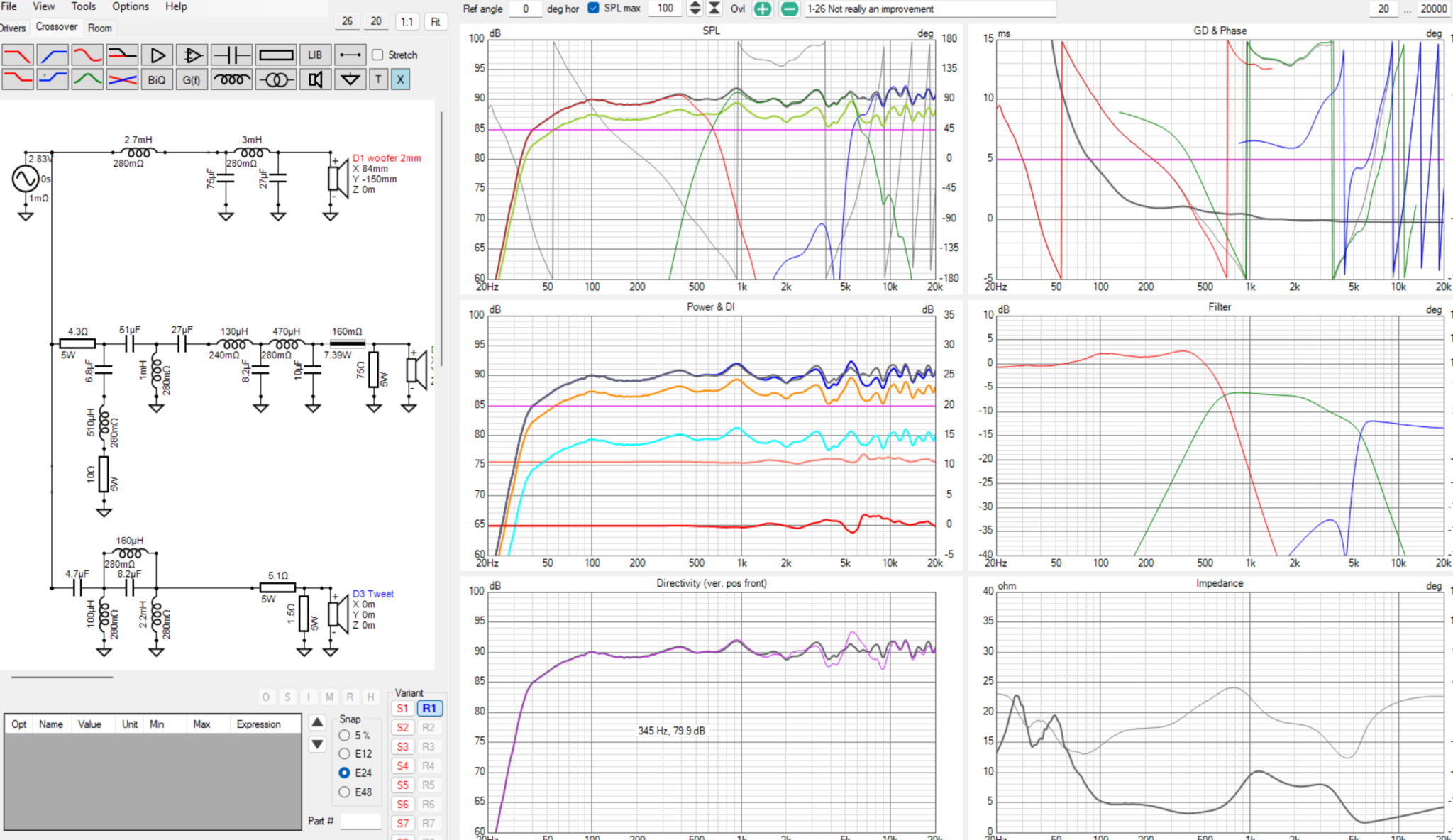Add a ground symbol component
Image resolution: width=1453 pixels, height=840 pixels.
(350, 79)
